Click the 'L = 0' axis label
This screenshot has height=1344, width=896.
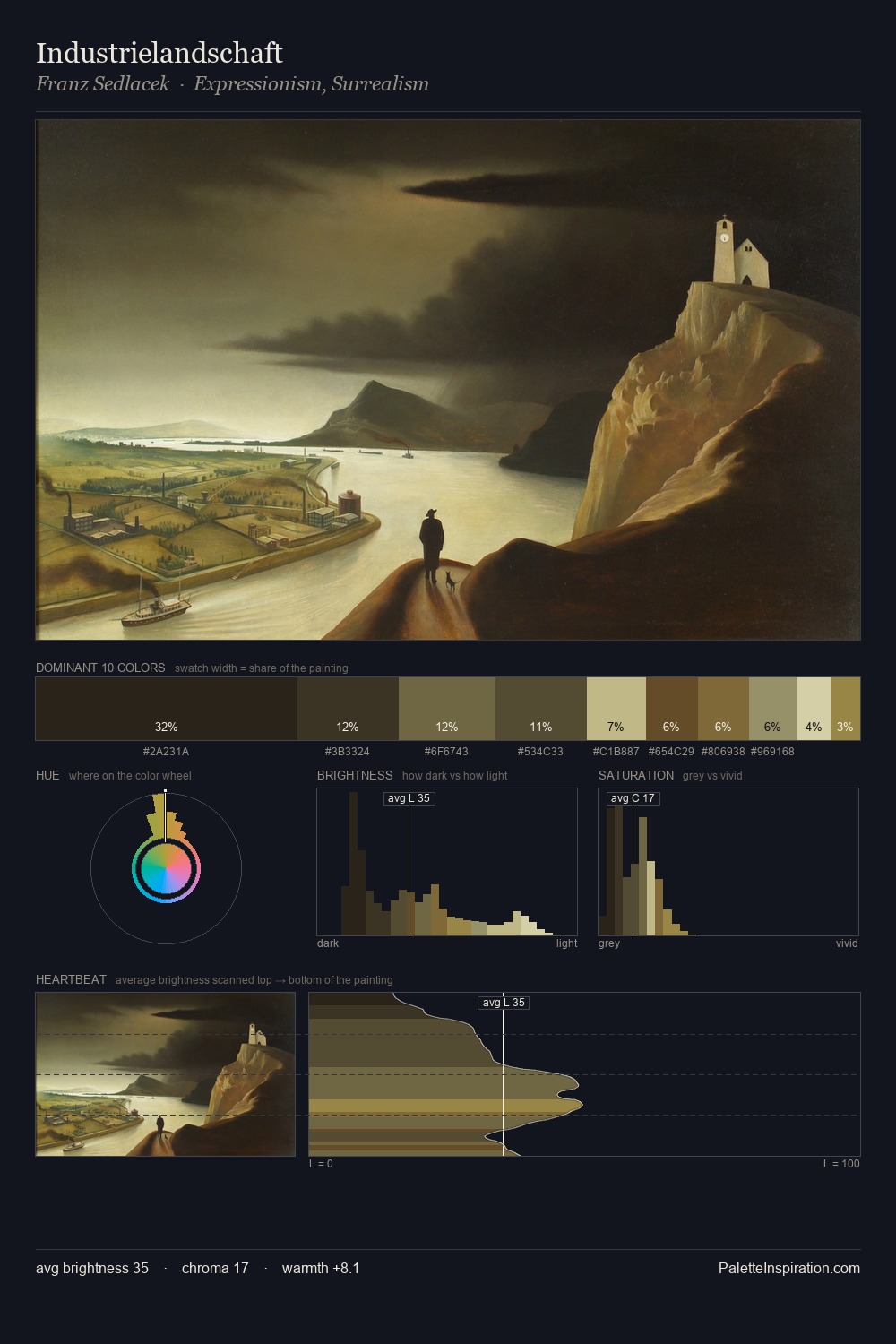click(x=321, y=1164)
